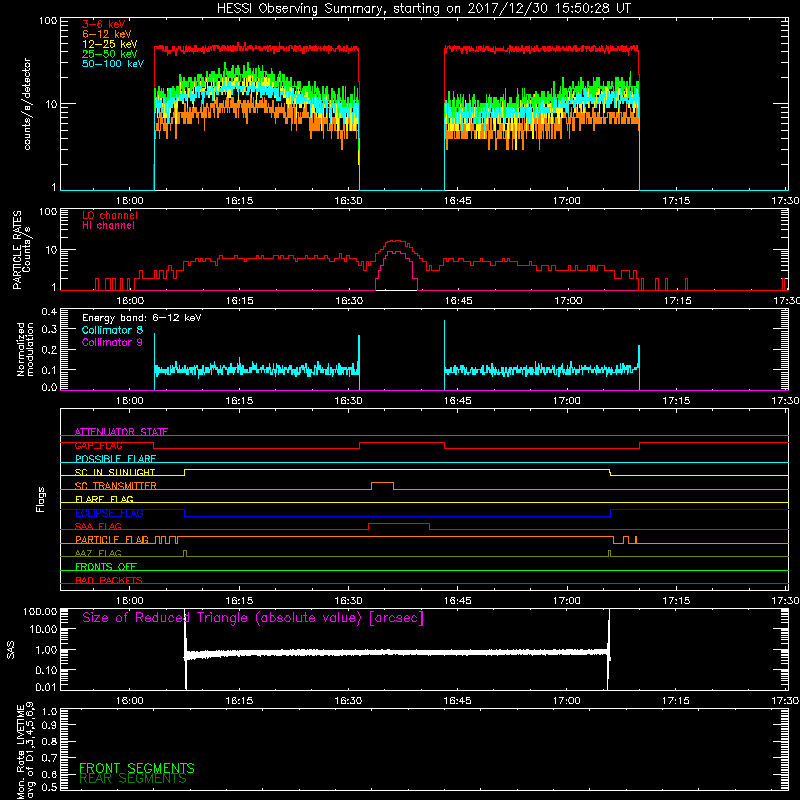Click the 'counts/s/detector' axis label
This screenshot has height=800, width=800.
(x=27, y=104)
